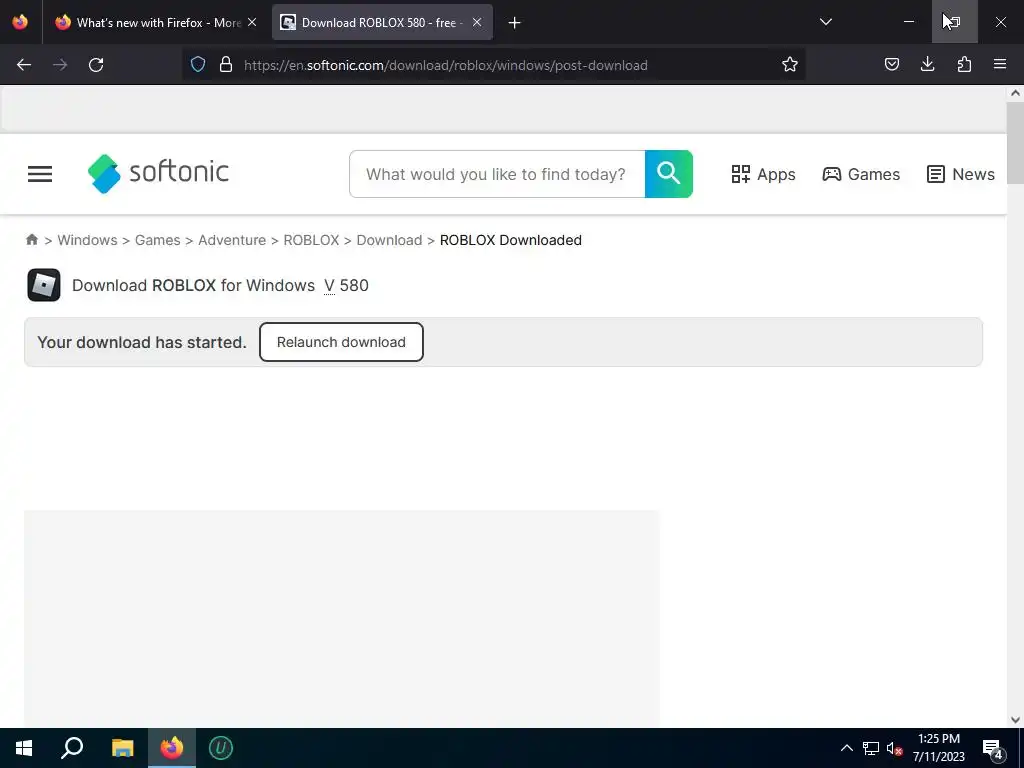Close the Download ROBLOX 580 tab
Image resolution: width=1024 pixels, height=768 pixels.
pos(477,22)
